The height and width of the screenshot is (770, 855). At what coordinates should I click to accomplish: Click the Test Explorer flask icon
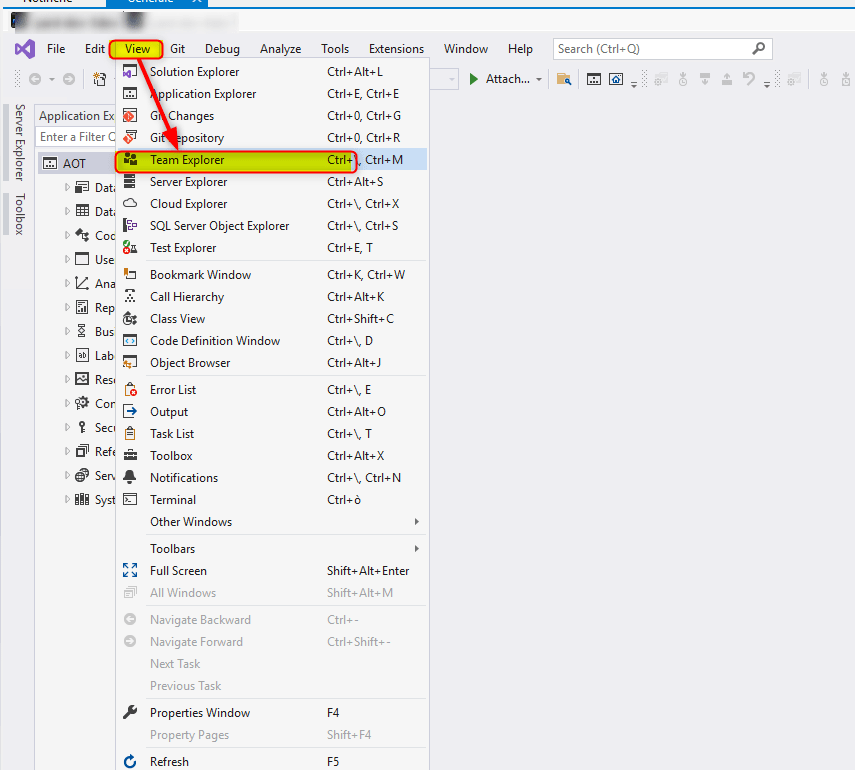click(x=130, y=248)
